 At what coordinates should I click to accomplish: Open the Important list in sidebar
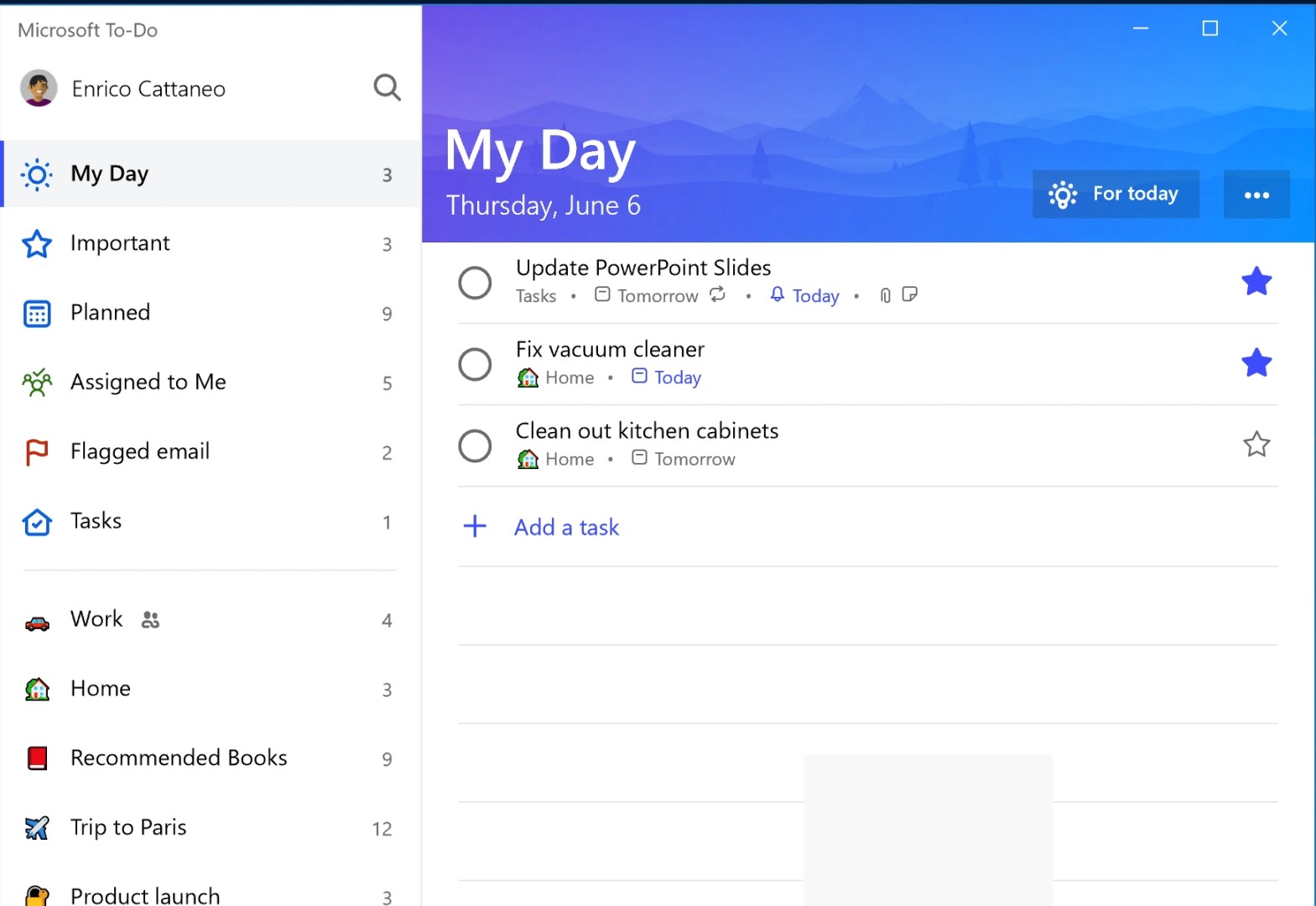click(120, 243)
